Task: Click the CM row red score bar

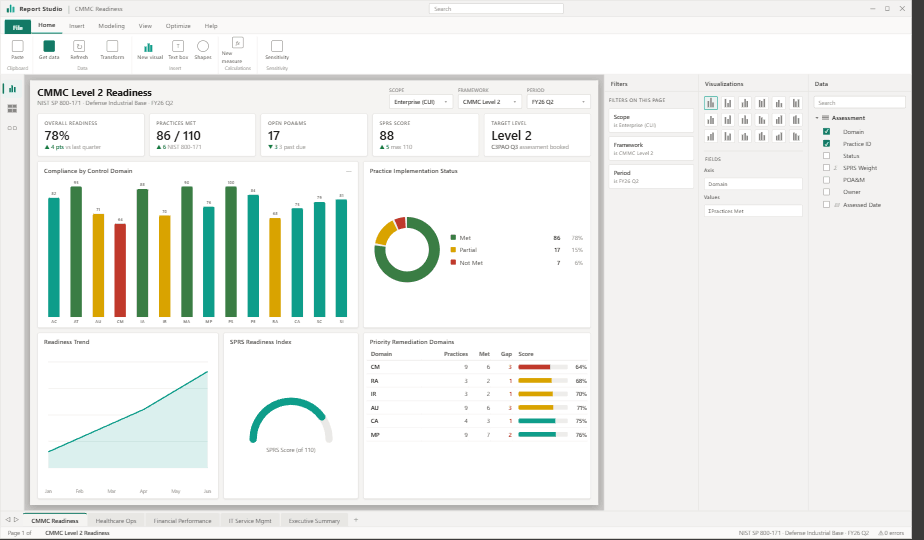Action: [534, 367]
